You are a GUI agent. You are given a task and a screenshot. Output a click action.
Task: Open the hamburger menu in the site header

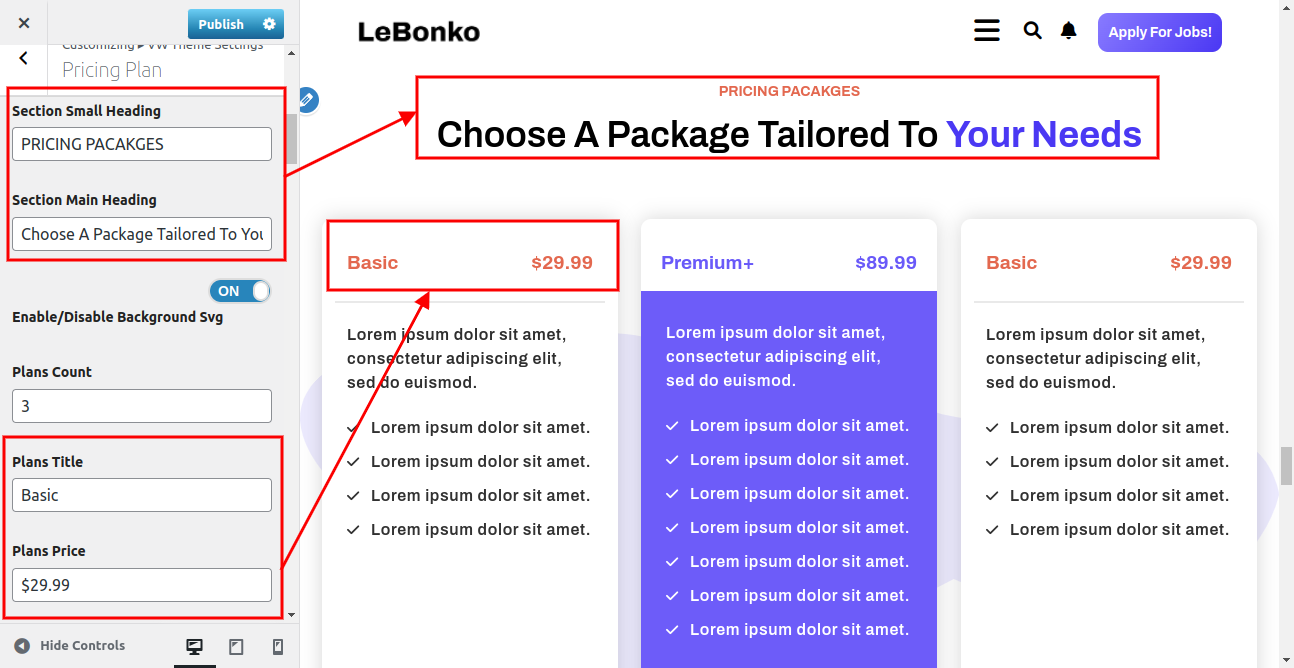point(987,31)
